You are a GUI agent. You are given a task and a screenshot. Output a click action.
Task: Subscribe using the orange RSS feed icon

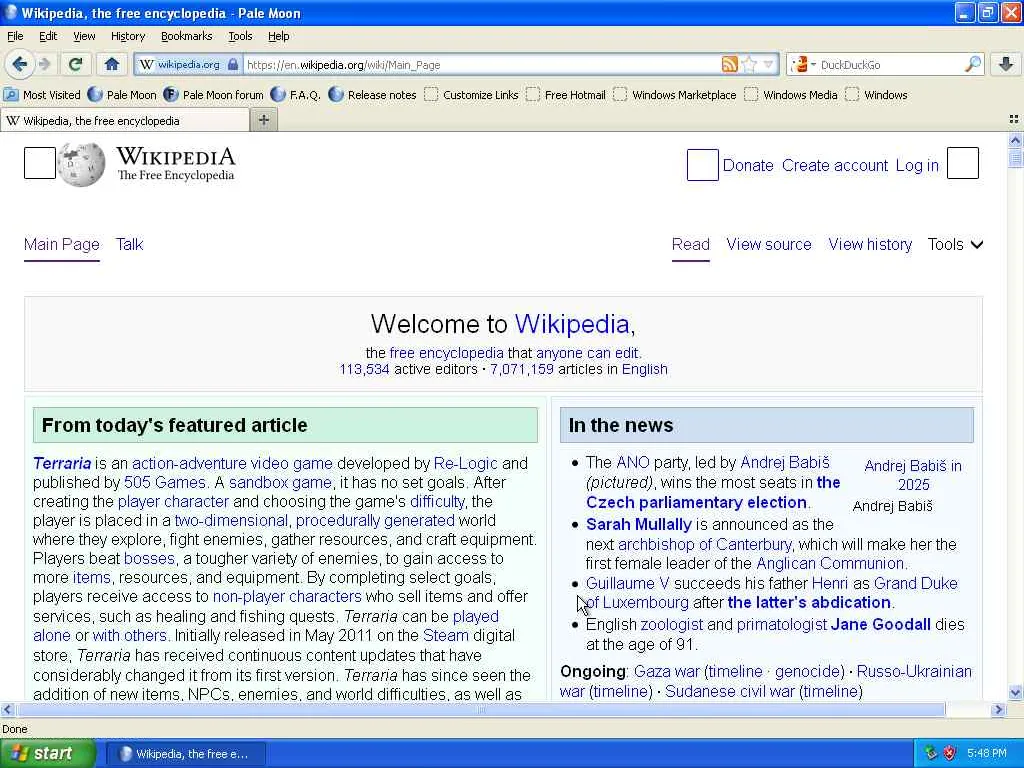729,64
